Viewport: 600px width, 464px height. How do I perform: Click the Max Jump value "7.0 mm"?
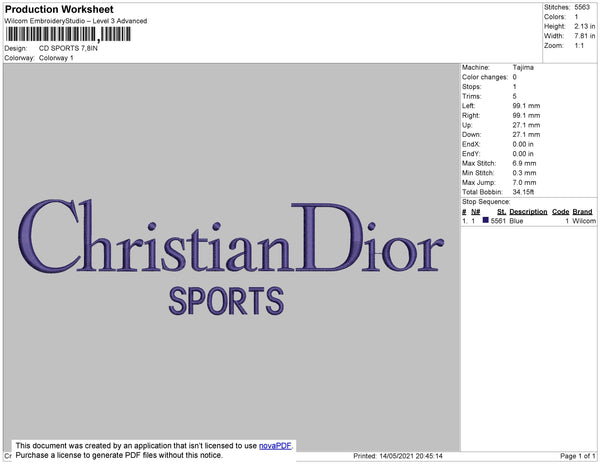[x=524, y=182]
